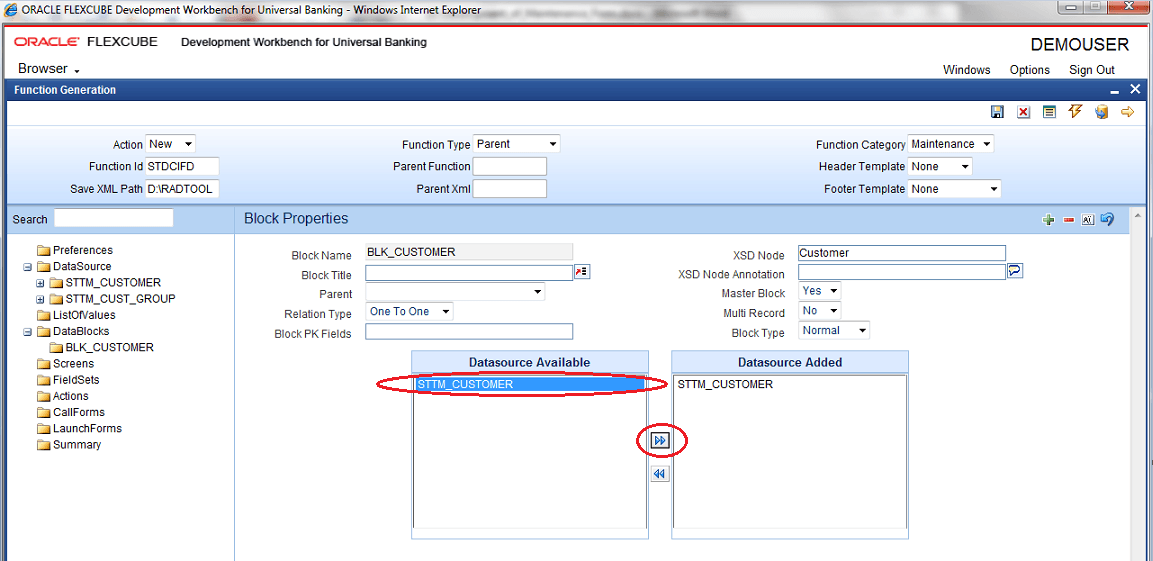
Task: Close the Function Generation panel
Action: click(1135, 90)
